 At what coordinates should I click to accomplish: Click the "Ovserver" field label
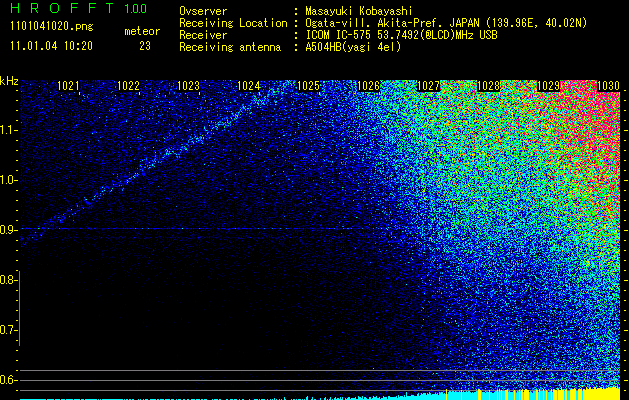(203, 11)
